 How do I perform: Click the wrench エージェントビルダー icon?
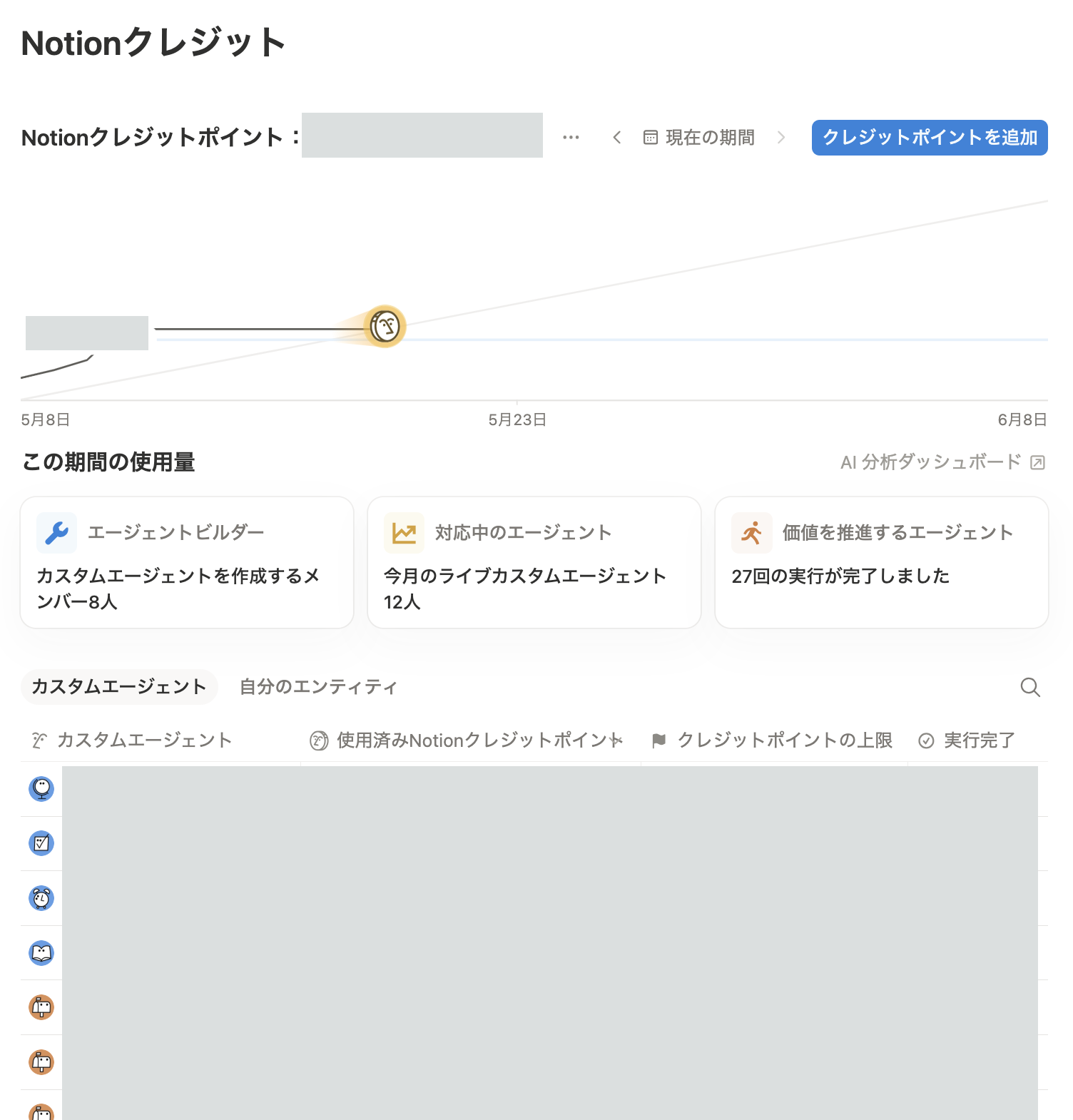pyautogui.click(x=57, y=533)
